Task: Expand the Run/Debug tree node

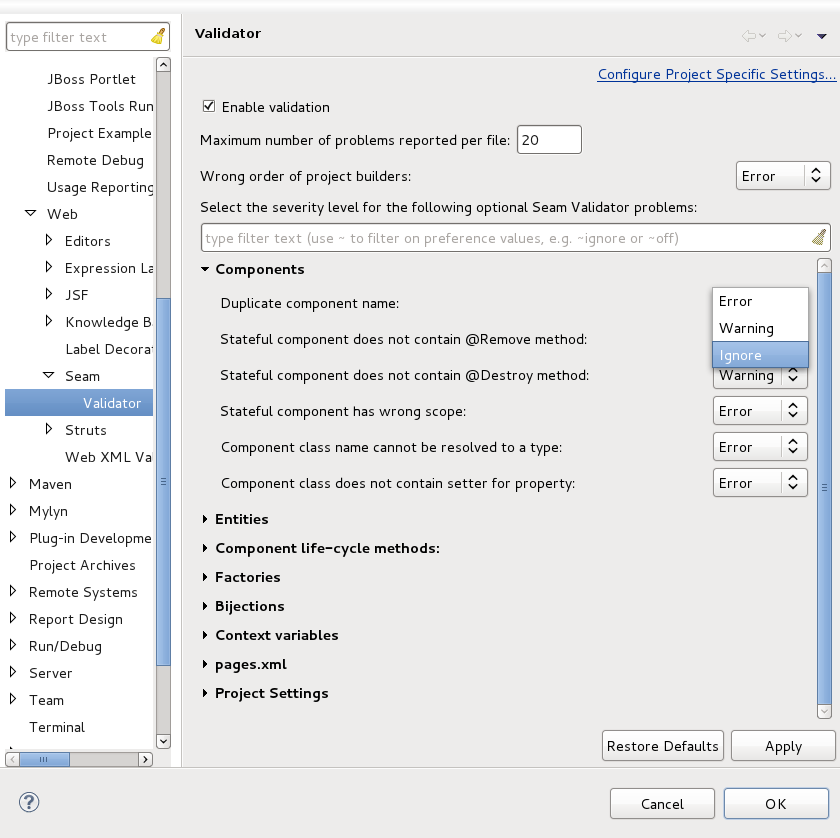Action: 13,645
